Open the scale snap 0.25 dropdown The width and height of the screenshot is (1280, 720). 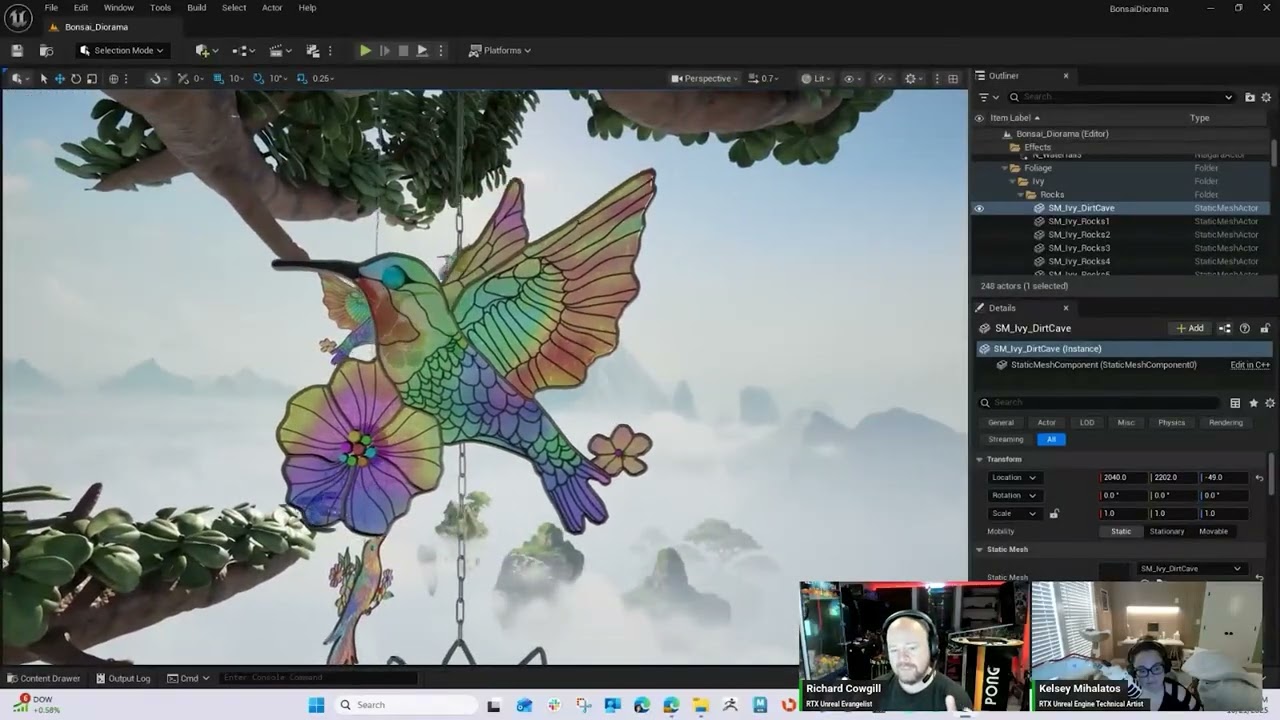pos(323,78)
